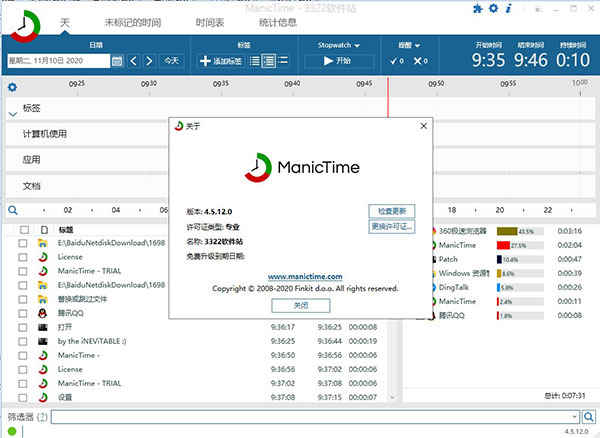Click 关闭 button in About dialog
Screen dimensions: 600x438
point(300,305)
